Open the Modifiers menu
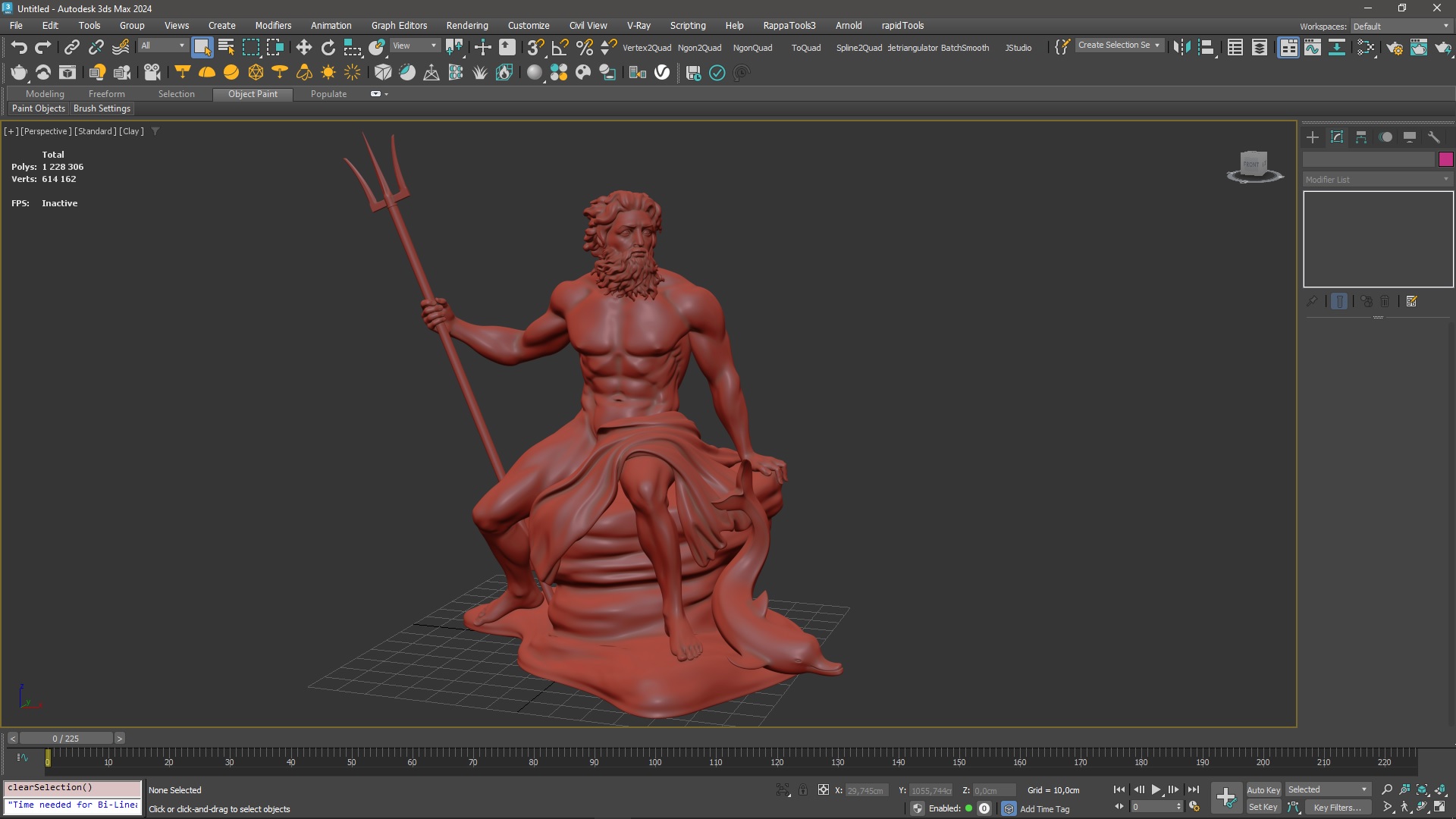This screenshot has width=1456, height=819. point(273,26)
